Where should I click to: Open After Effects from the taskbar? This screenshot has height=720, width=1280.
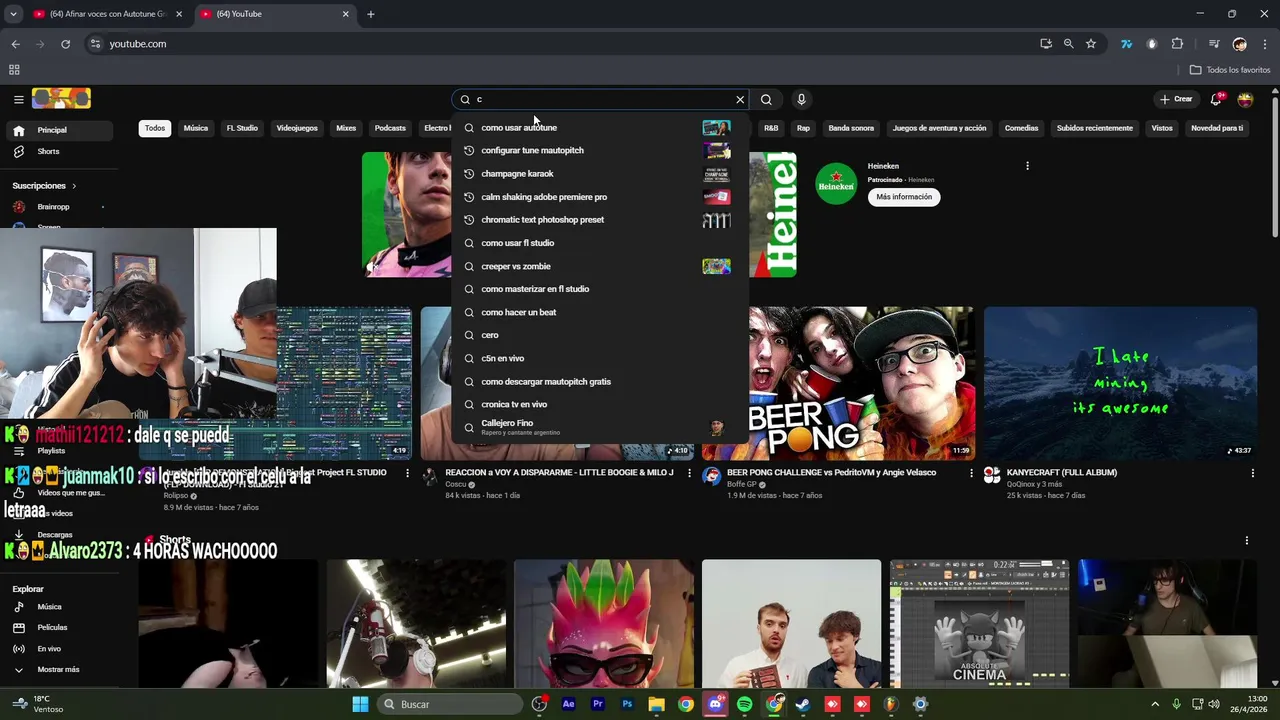coord(569,704)
